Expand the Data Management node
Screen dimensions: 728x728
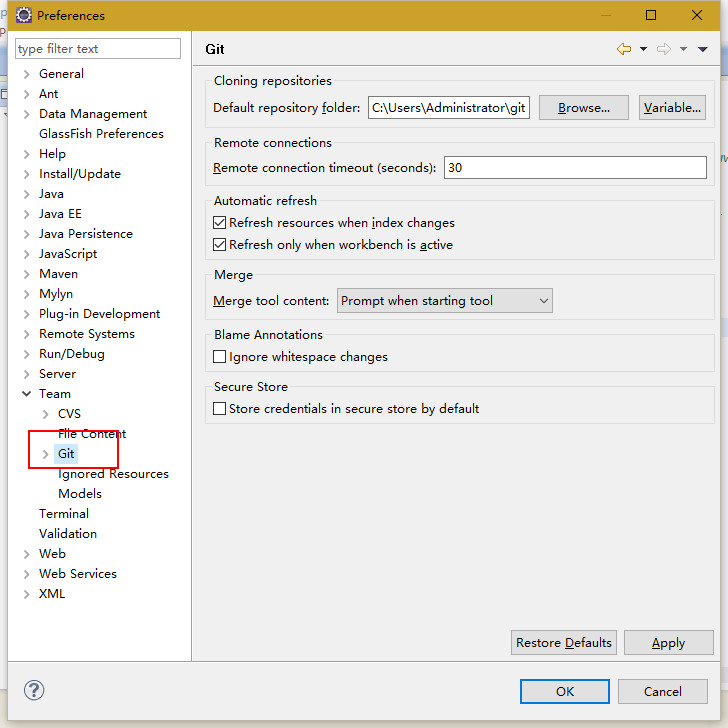click(26, 114)
